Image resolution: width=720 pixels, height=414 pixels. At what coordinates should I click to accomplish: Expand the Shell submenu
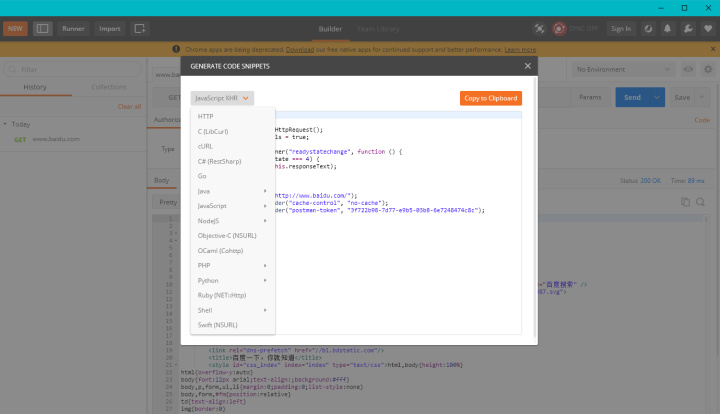[x=233, y=310]
